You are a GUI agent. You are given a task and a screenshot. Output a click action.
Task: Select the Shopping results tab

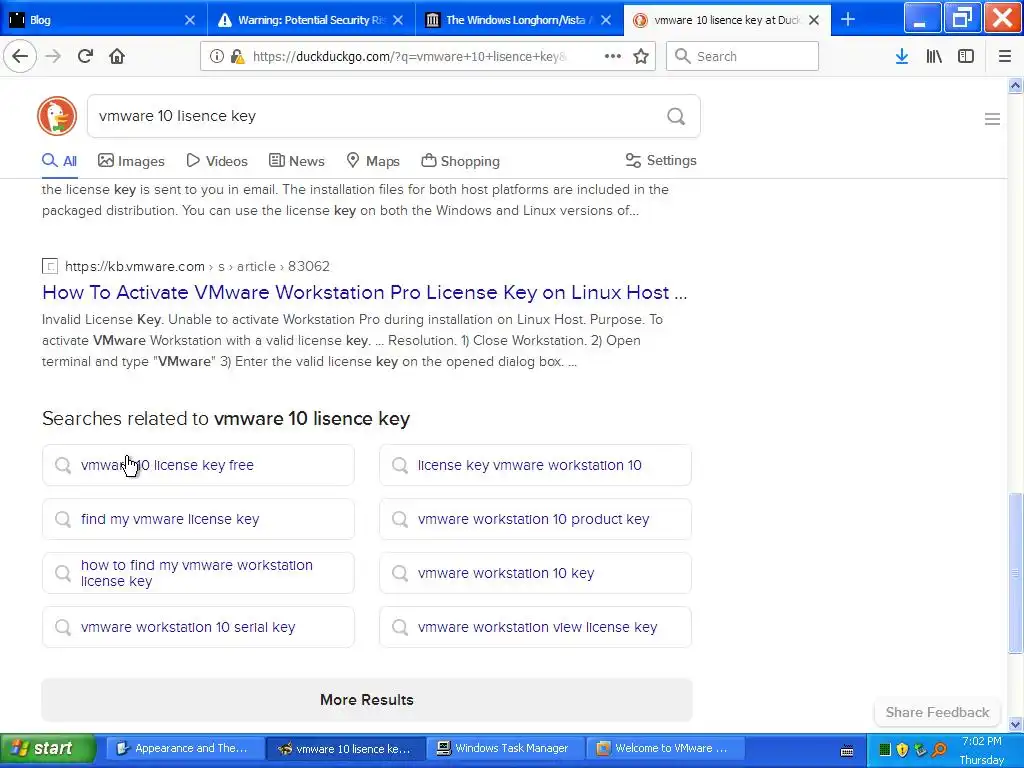460,161
